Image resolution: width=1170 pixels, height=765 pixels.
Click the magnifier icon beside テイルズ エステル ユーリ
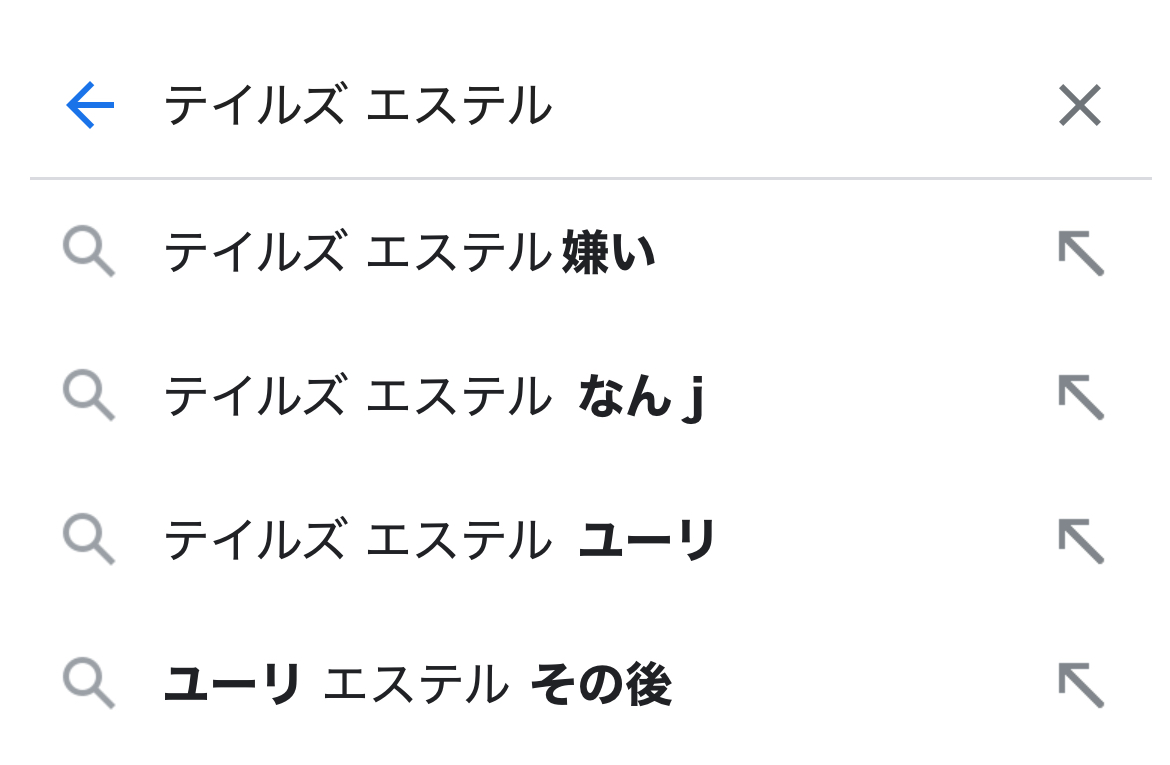click(x=89, y=540)
